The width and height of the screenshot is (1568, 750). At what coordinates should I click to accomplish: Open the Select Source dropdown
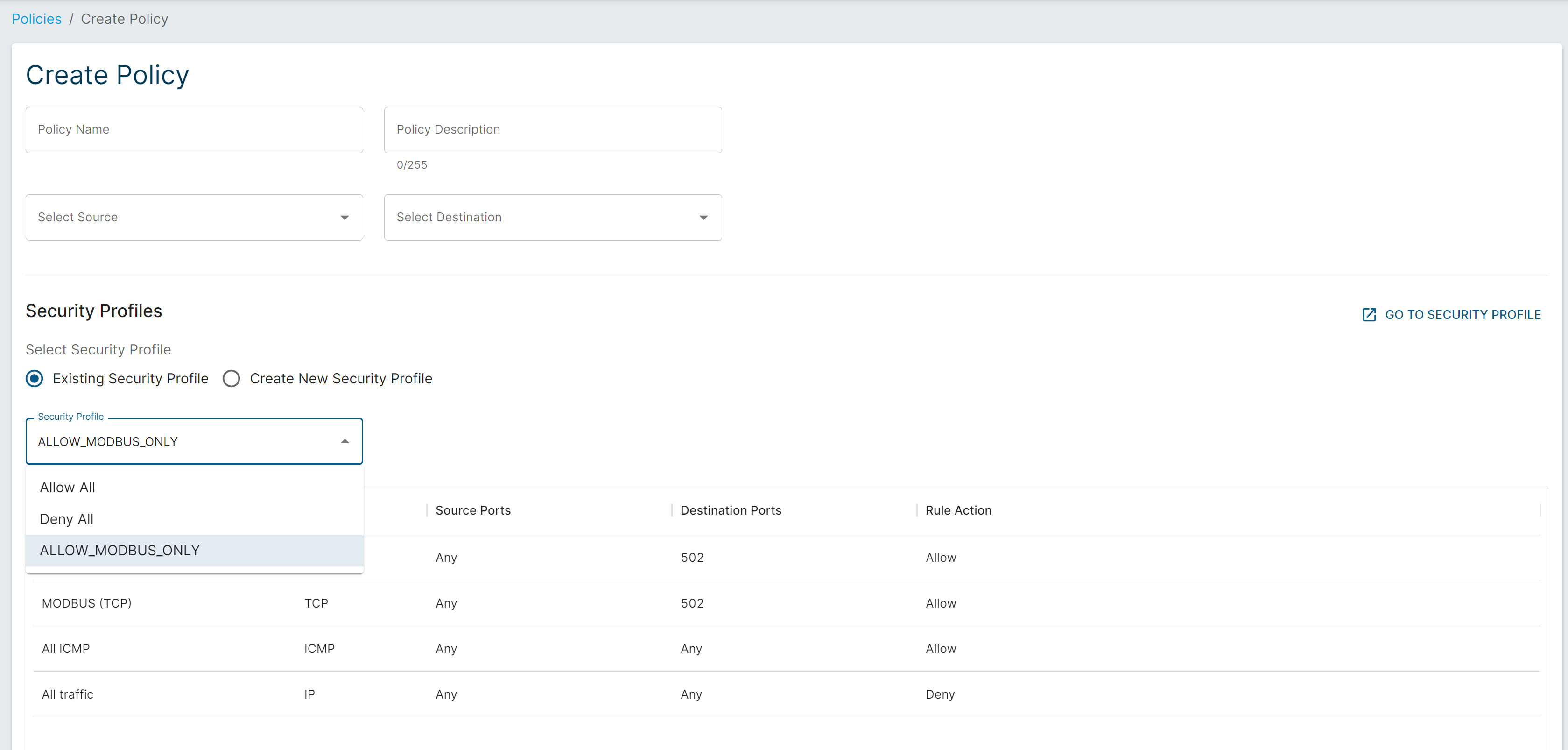183,217
